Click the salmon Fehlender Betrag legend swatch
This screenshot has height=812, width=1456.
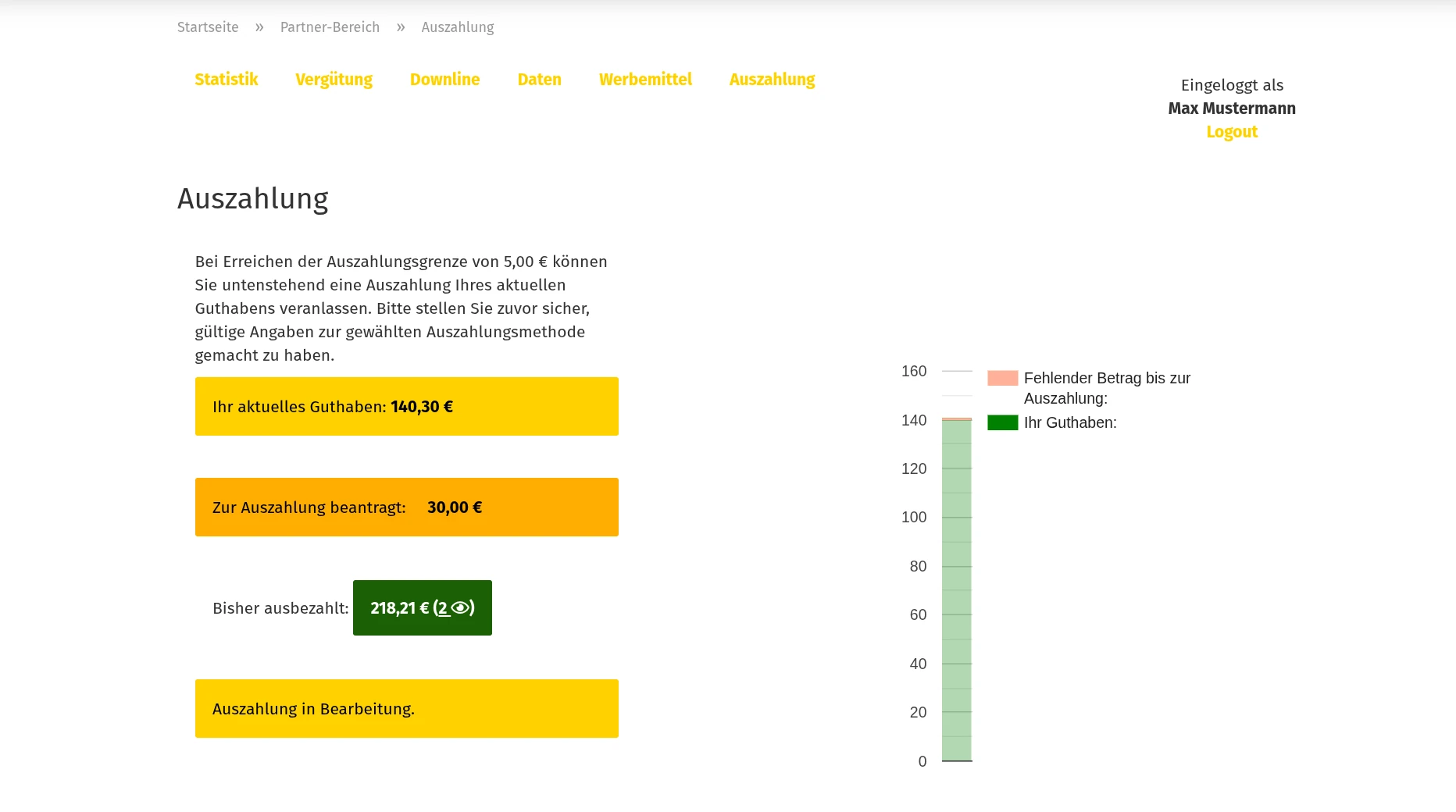pos(1002,378)
